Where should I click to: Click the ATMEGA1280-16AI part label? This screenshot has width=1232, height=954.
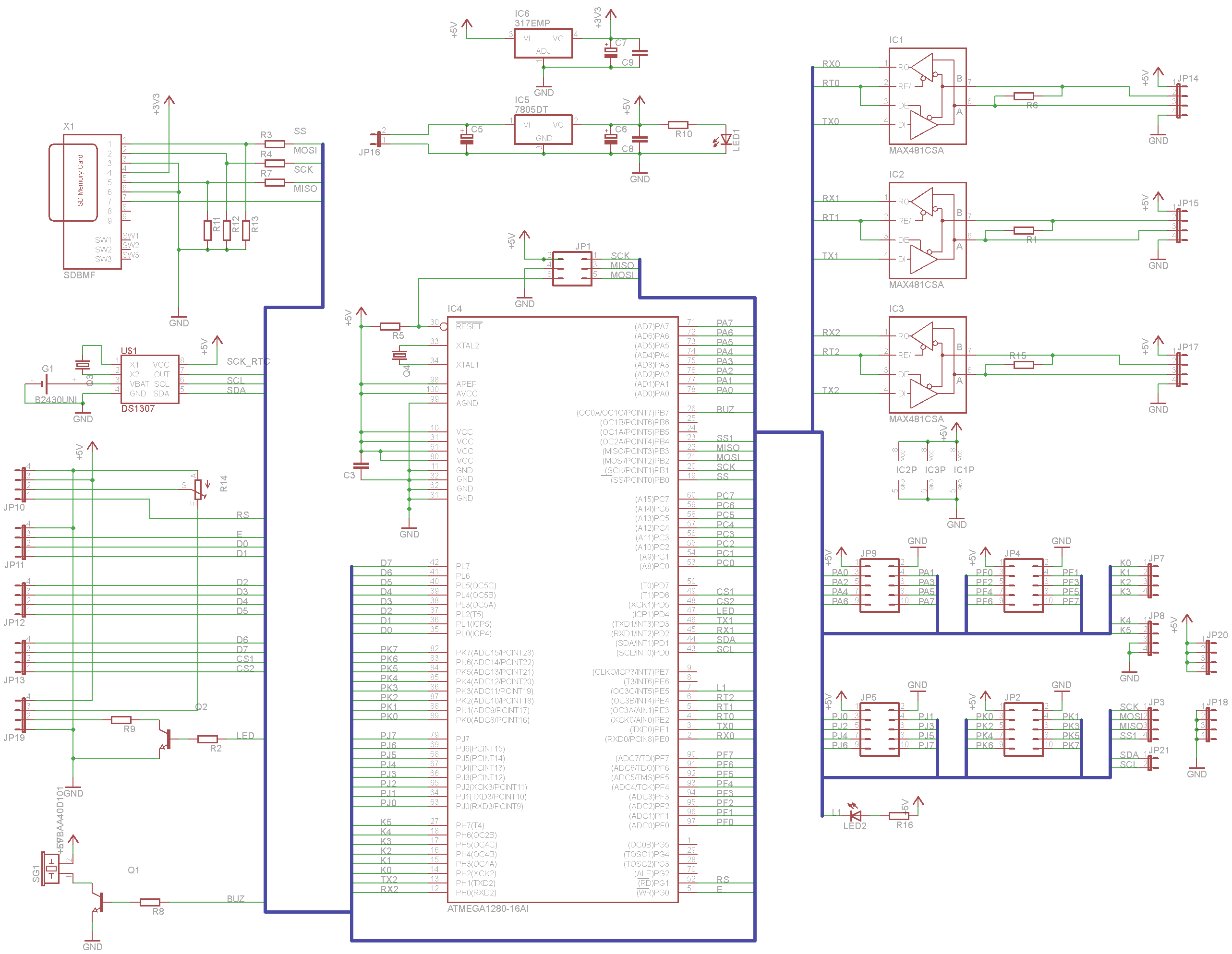click(487, 908)
